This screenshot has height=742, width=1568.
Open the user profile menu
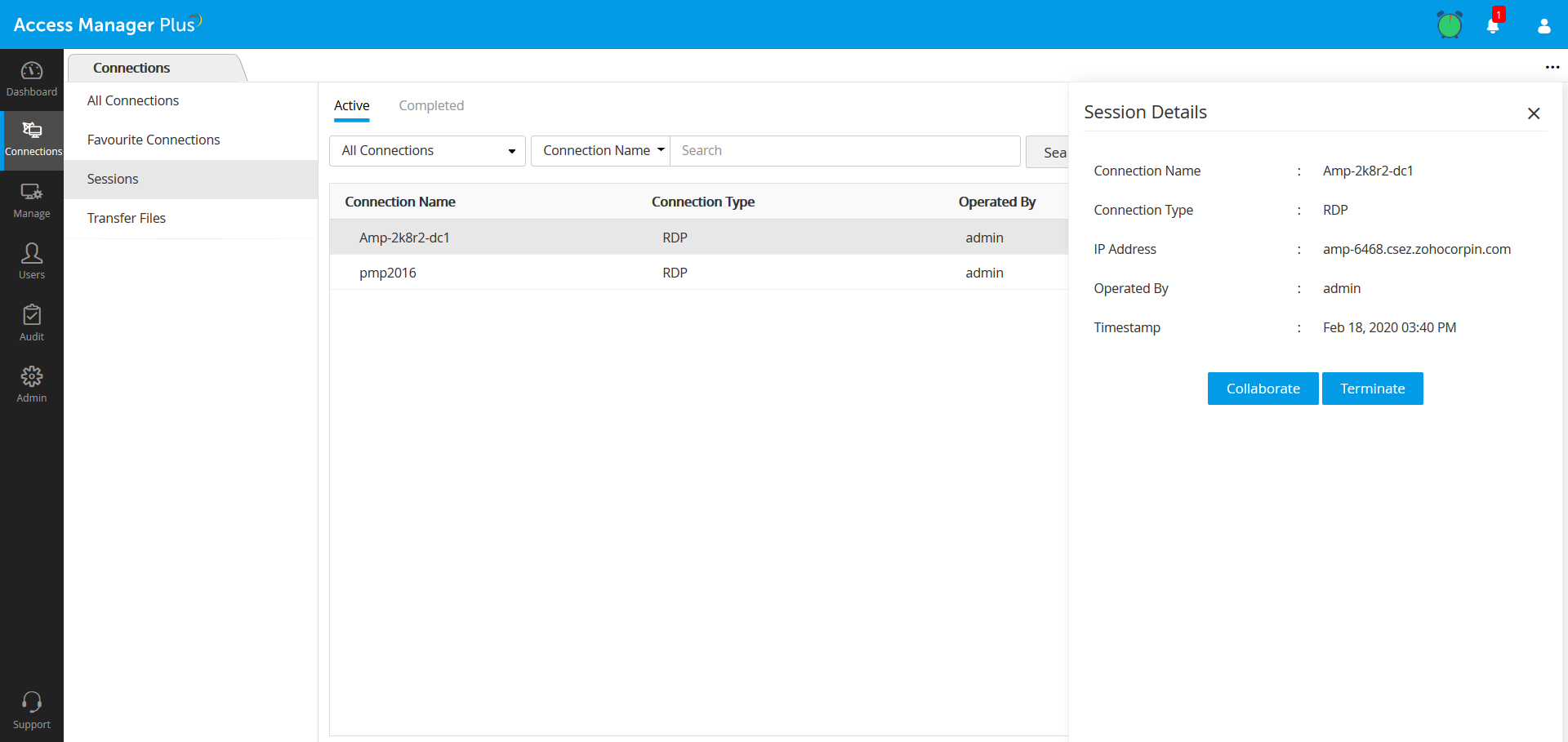pyautogui.click(x=1543, y=26)
